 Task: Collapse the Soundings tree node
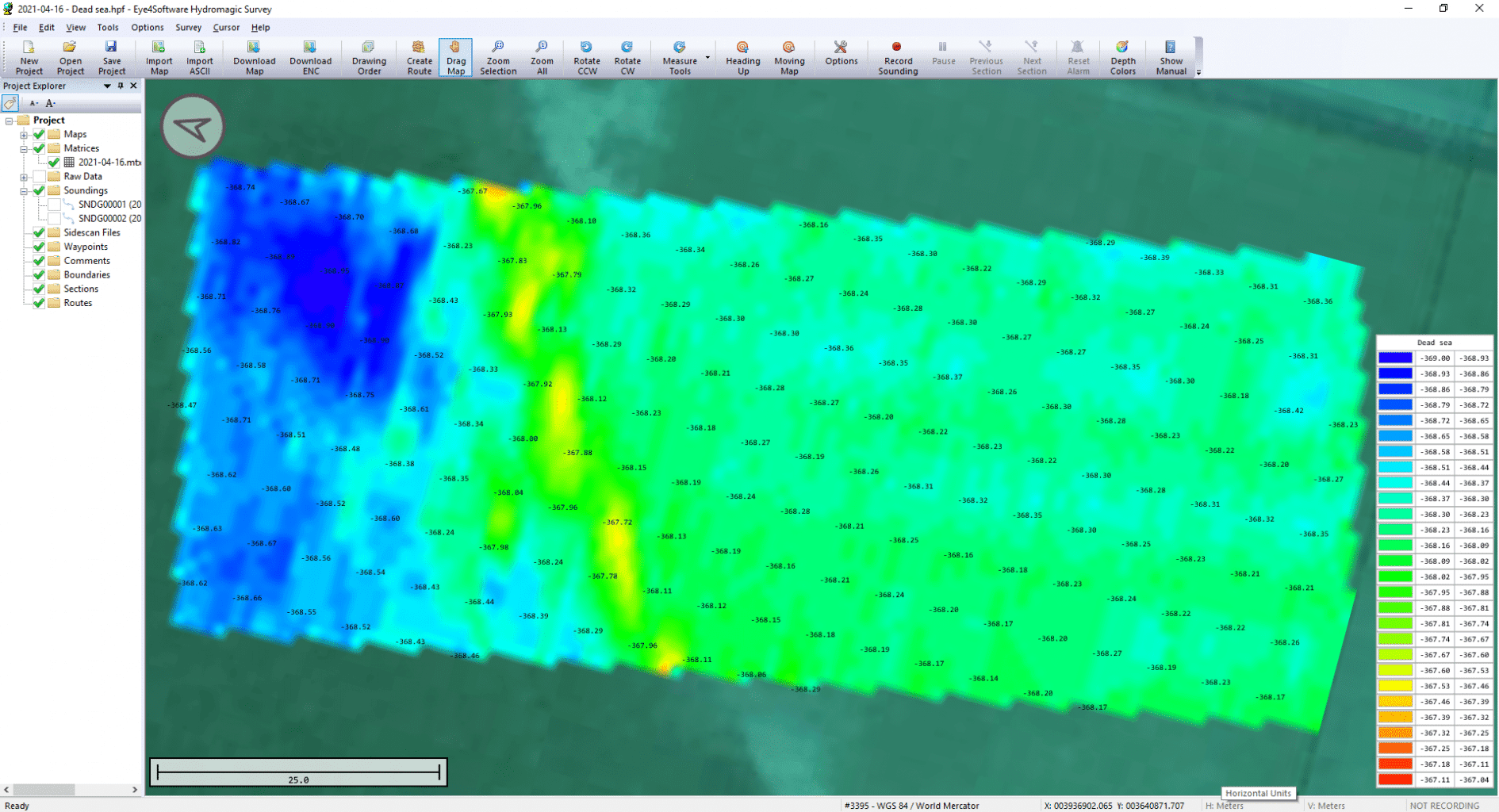pos(24,191)
